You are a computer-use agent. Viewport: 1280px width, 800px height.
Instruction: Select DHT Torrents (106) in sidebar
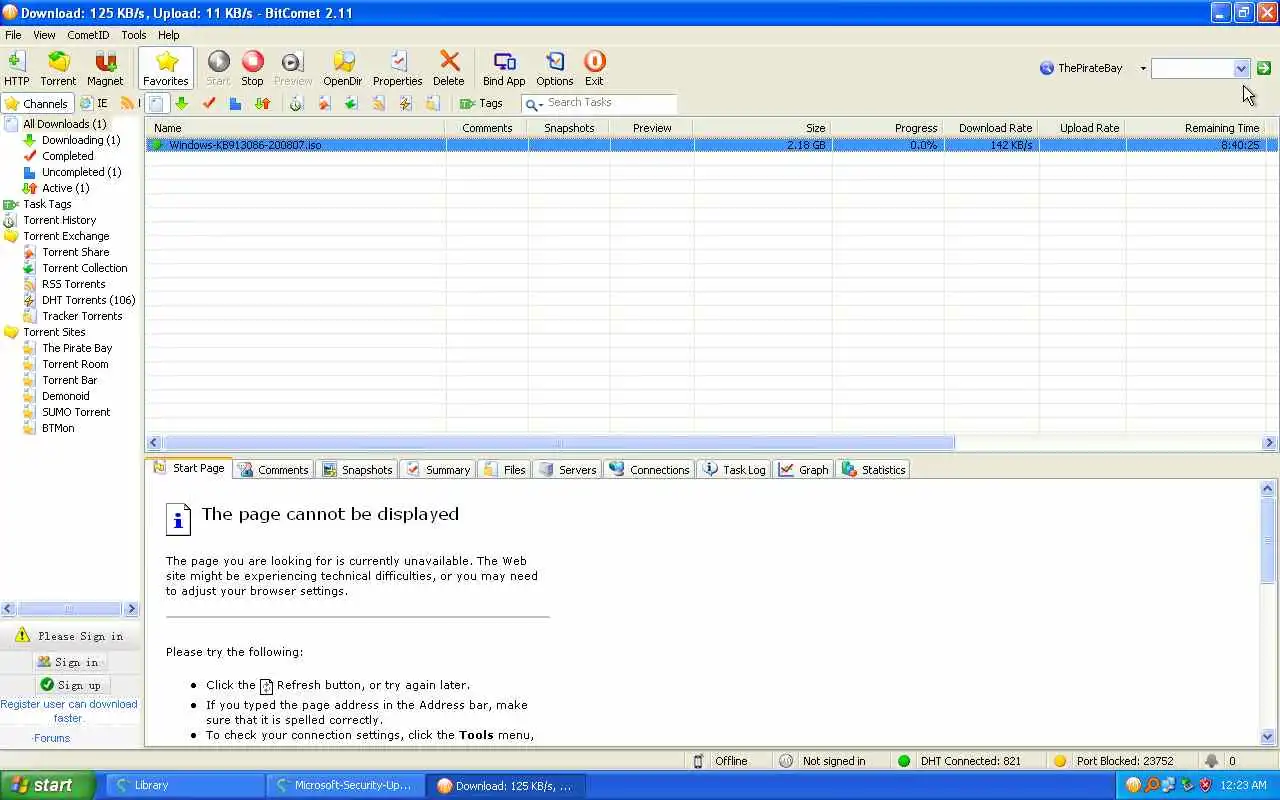(x=88, y=300)
